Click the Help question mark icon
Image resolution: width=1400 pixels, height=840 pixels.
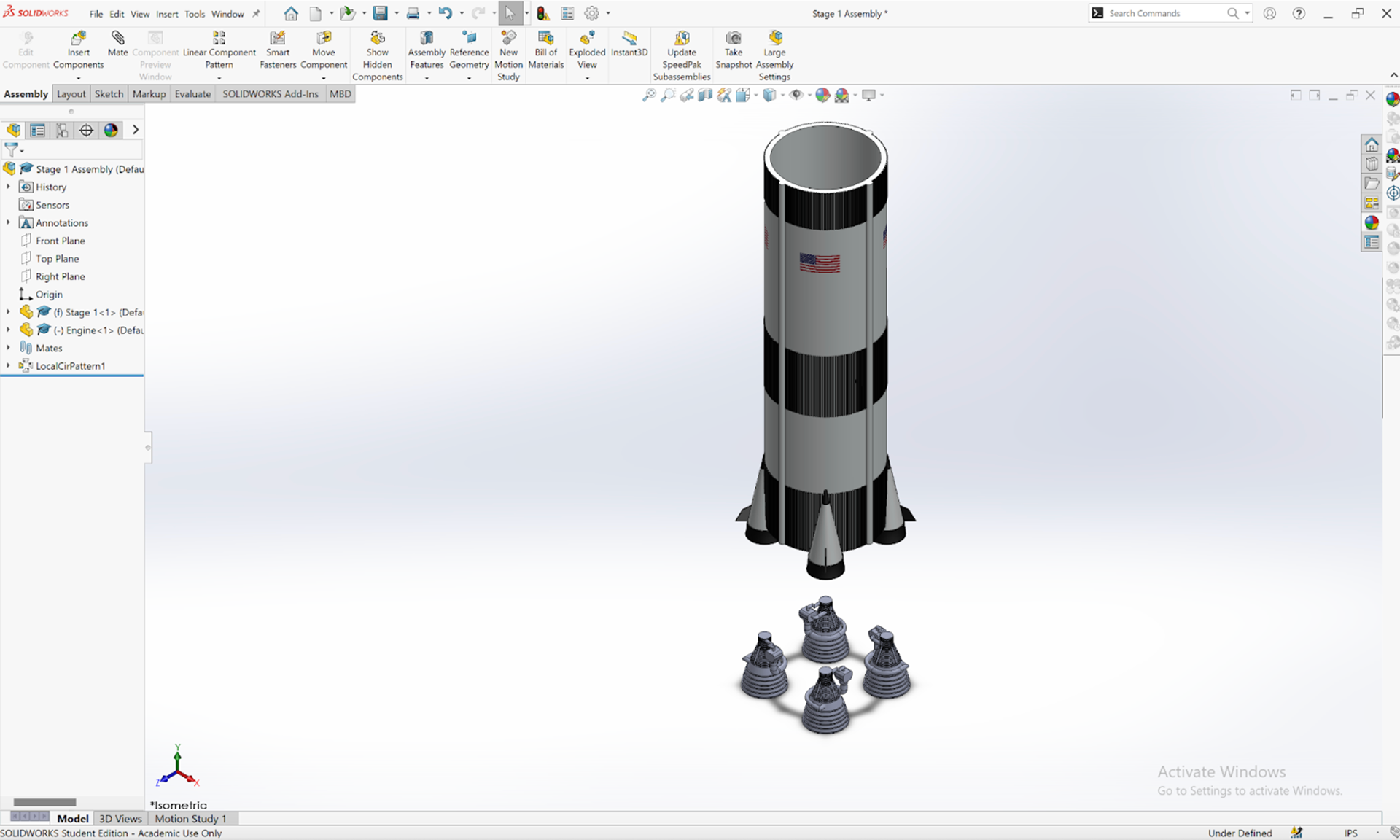(1299, 13)
